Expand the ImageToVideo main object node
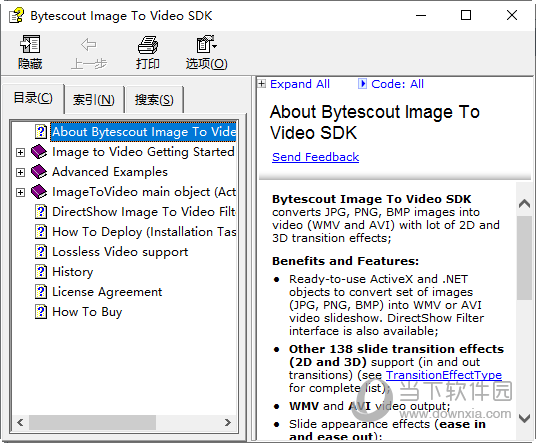The width and height of the screenshot is (536, 443). (x=21, y=192)
